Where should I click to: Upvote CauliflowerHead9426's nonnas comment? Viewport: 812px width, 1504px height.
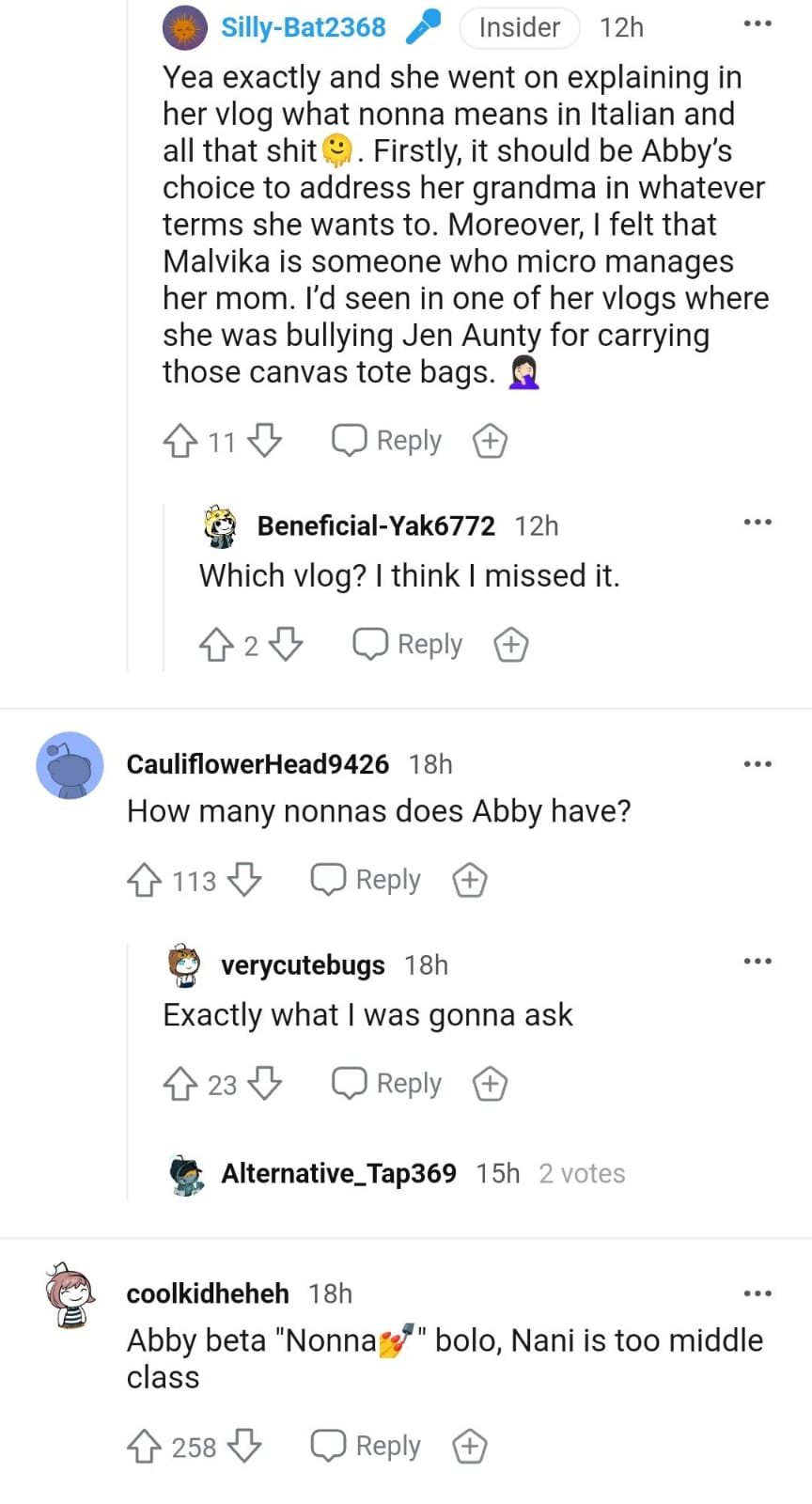click(144, 881)
